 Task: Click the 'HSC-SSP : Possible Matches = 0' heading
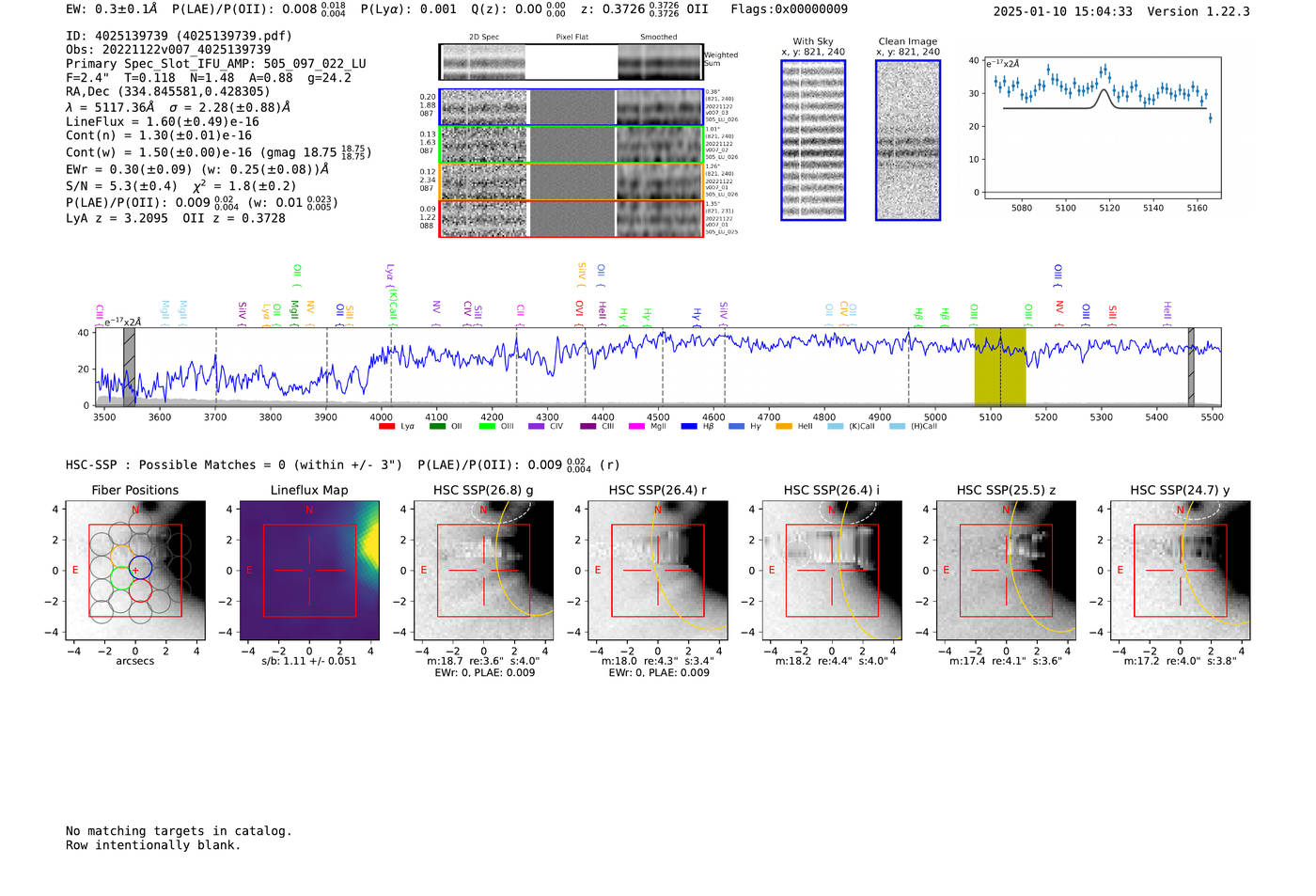click(175, 464)
